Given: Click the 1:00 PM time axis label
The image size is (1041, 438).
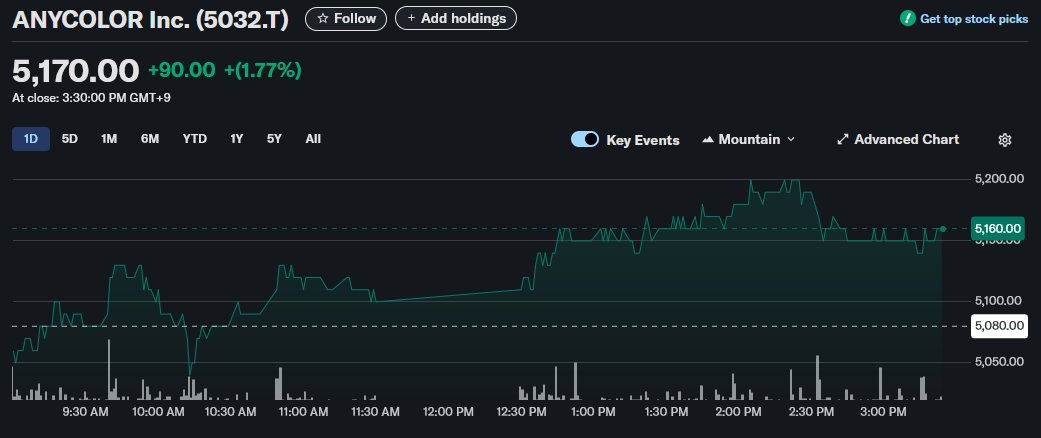Looking at the screenshot, I should click(593, 412).
